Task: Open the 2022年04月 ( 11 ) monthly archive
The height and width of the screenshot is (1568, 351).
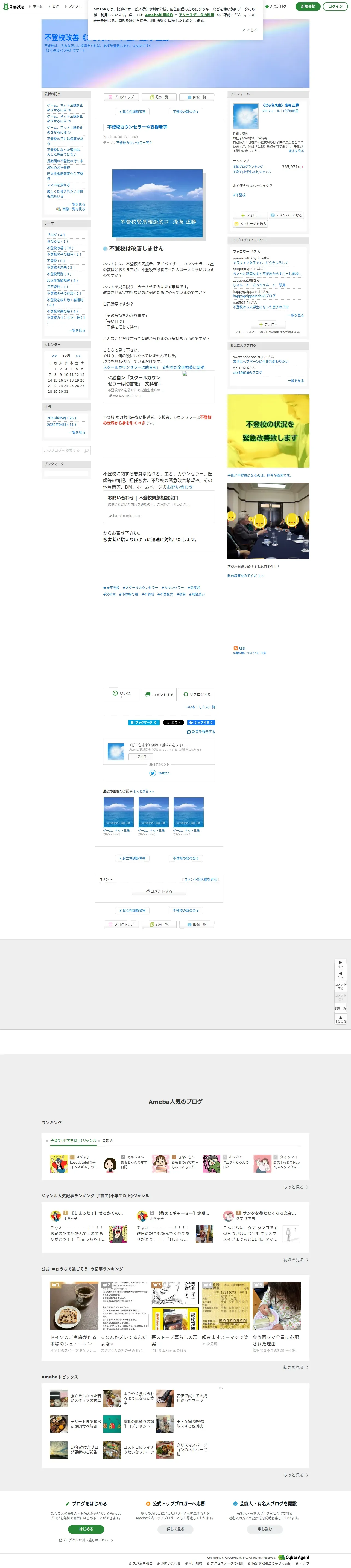Action: 62,425
